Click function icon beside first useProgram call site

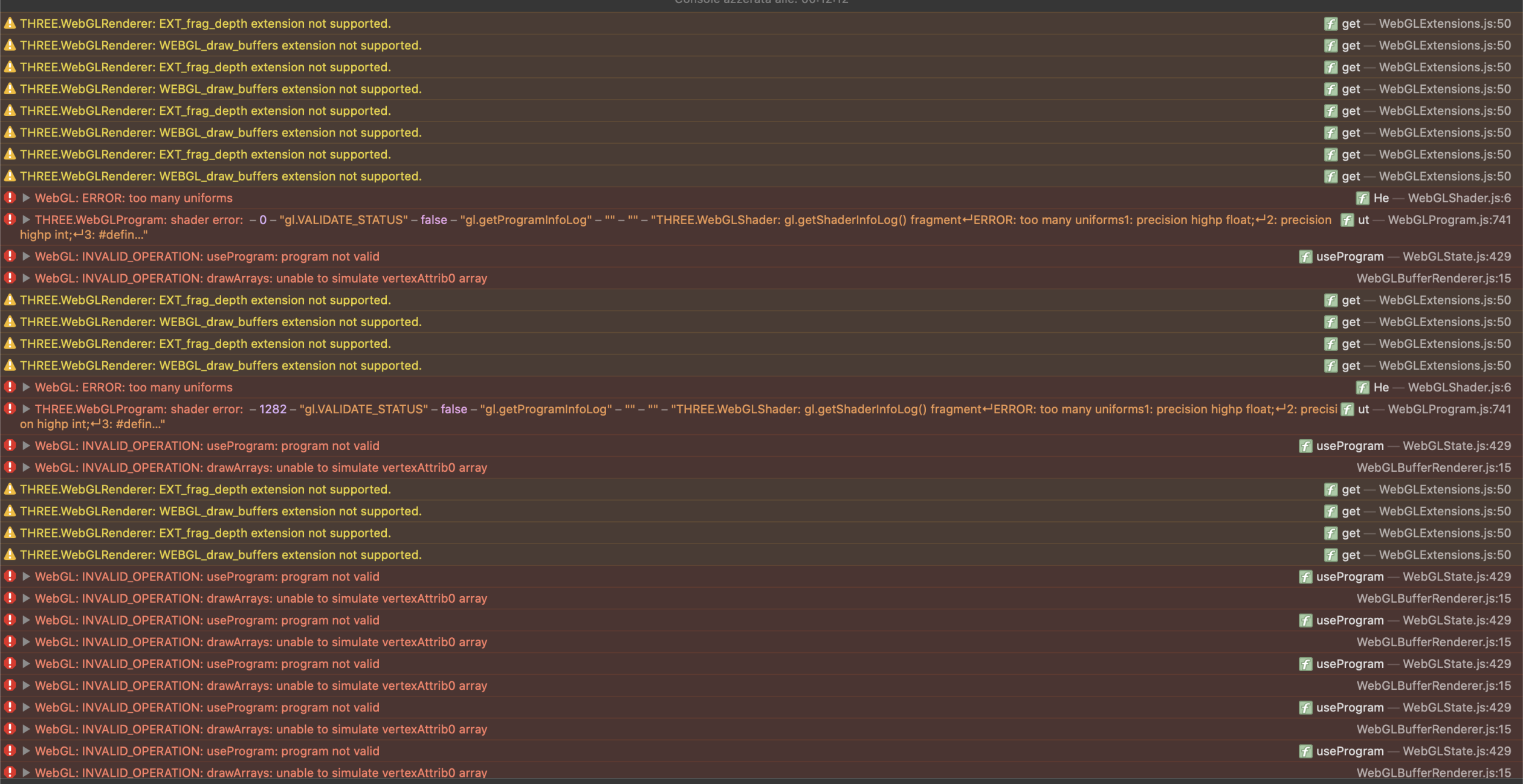[1305, 257]
